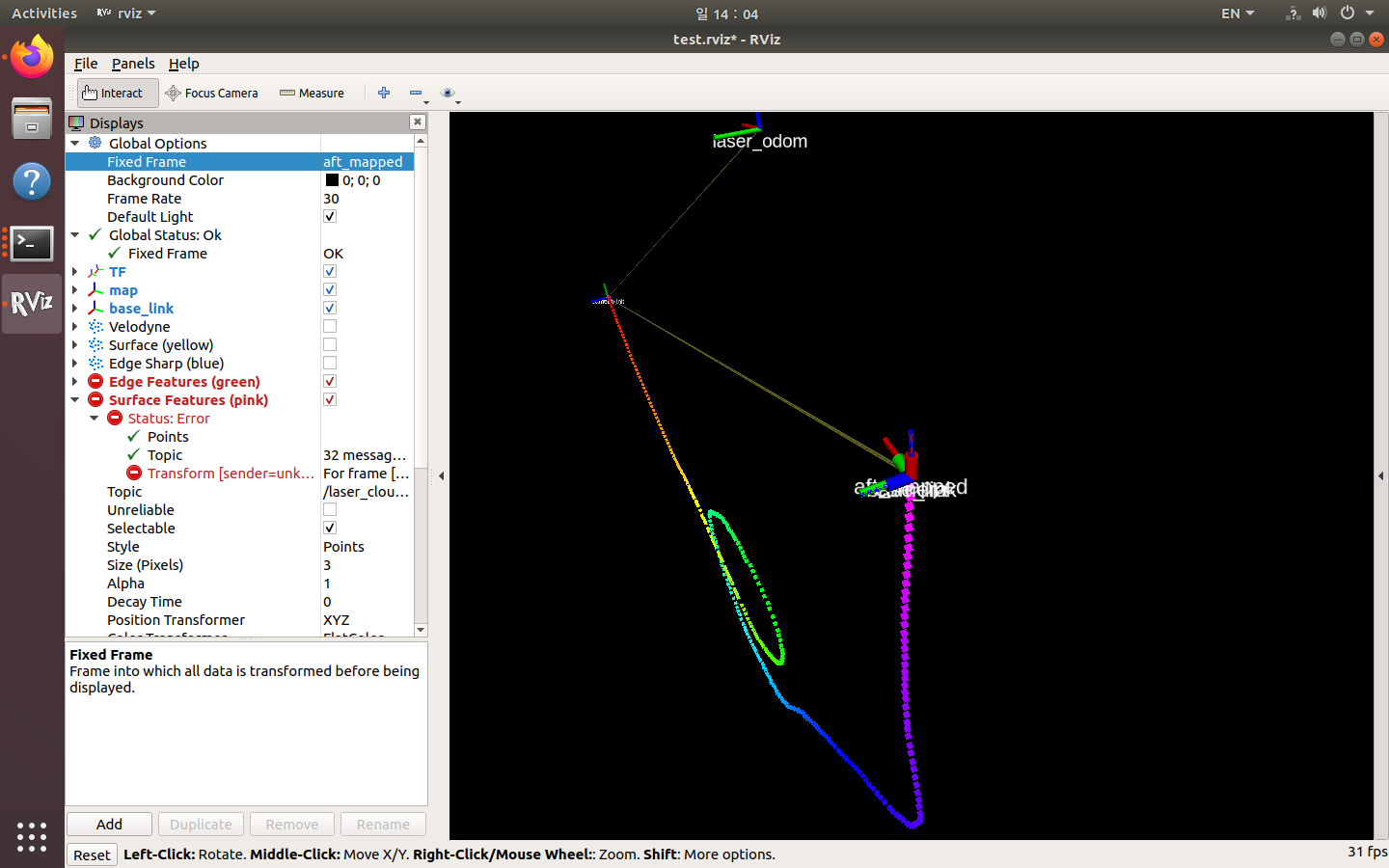Expand the TF display item
This screenshot has width=1389, height=868.
tap(75, 272)
